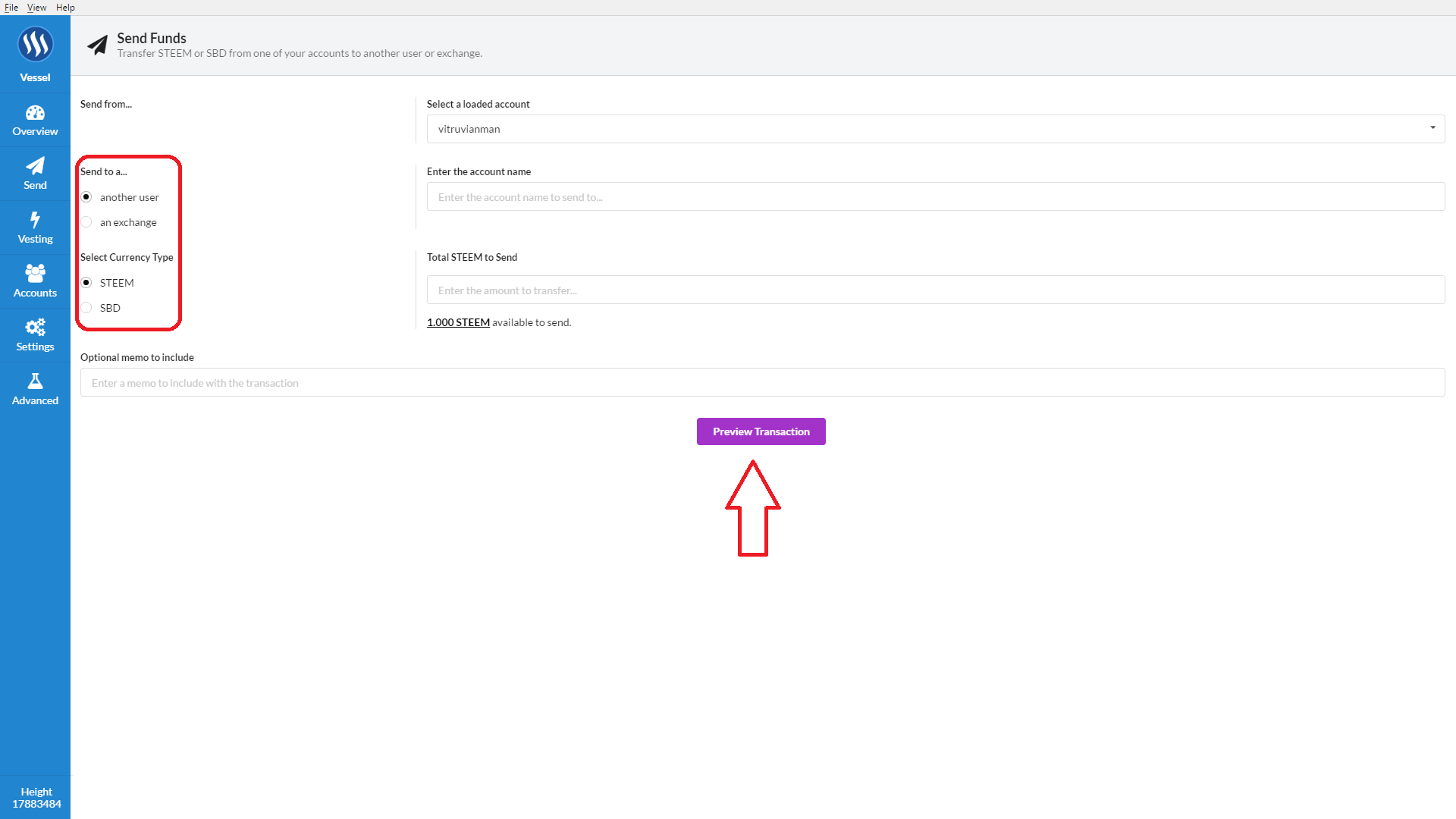This screenshot has height=819, width=1456.
Task: Click the 'Send from...' label
Action: [x=106, y=104]
